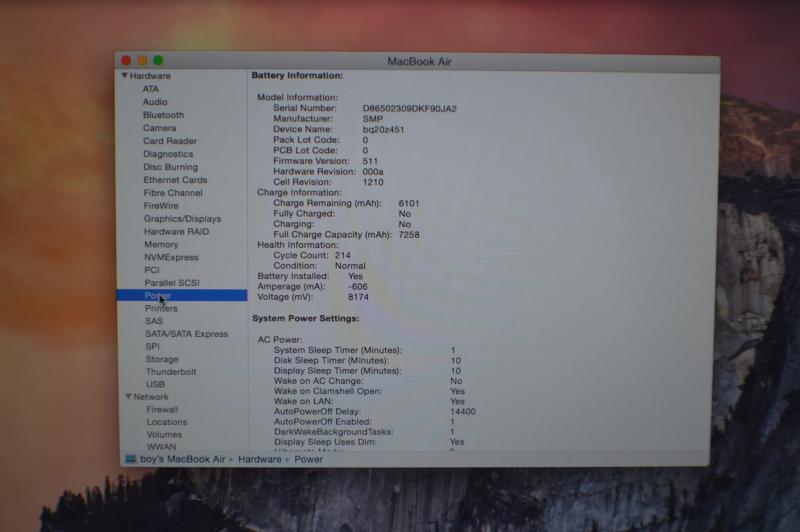Zoom the window with green button
This screenshot has height=532, width=800.
(158, 60)
